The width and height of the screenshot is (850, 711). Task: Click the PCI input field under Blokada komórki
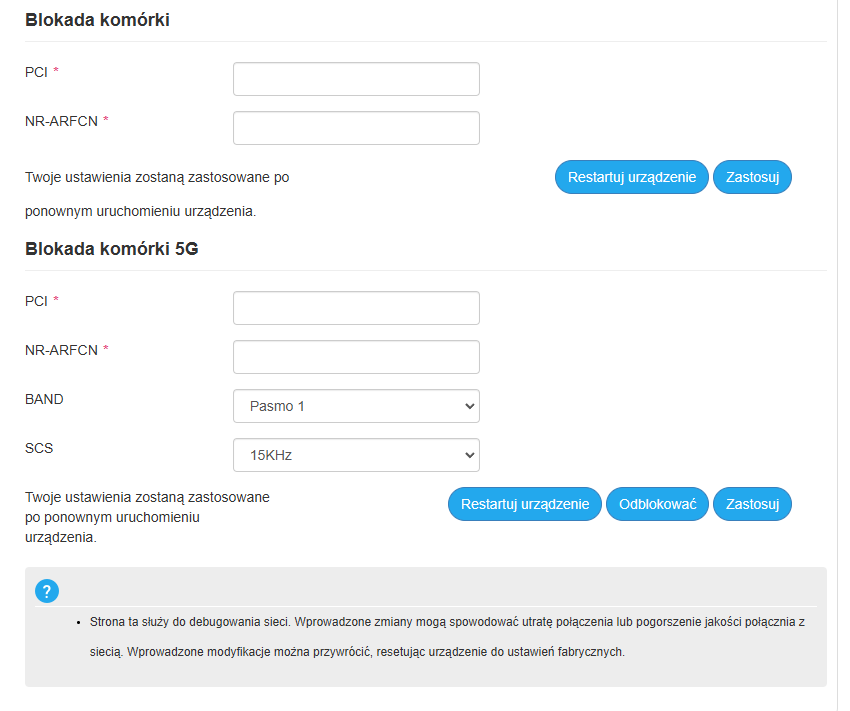tap(355, 78)
